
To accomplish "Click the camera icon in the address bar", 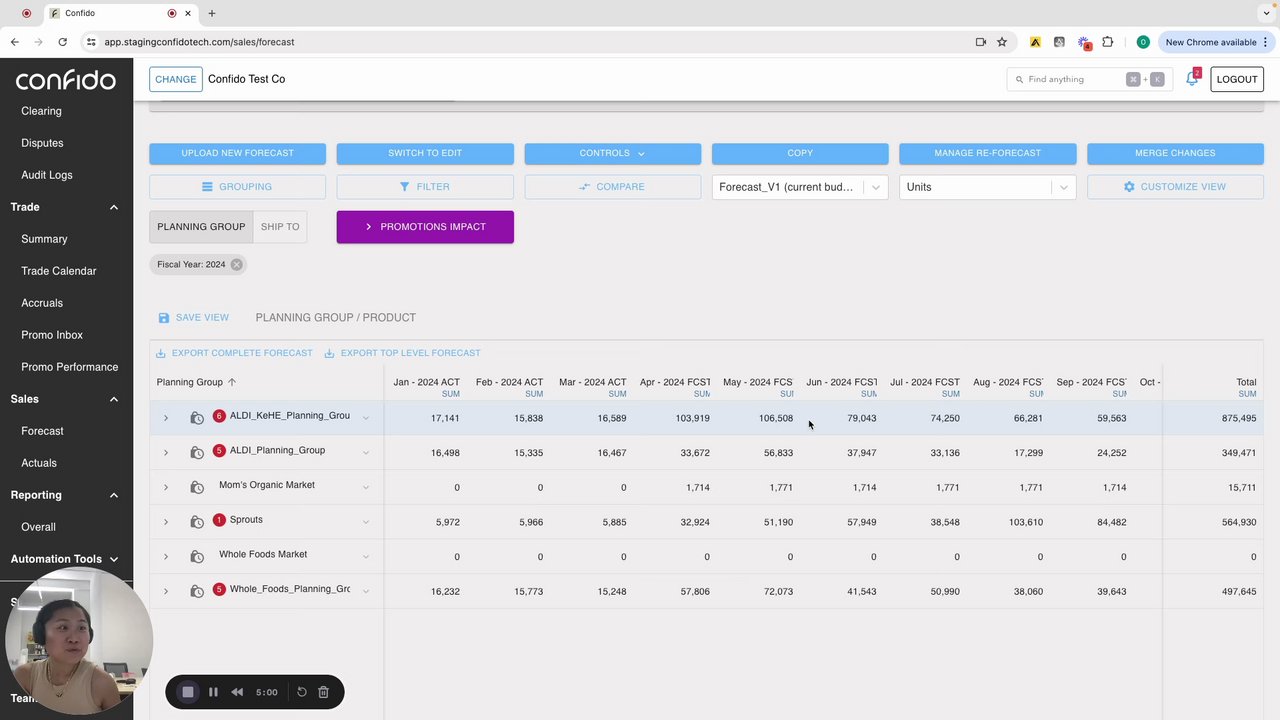I will pos(981,42).
